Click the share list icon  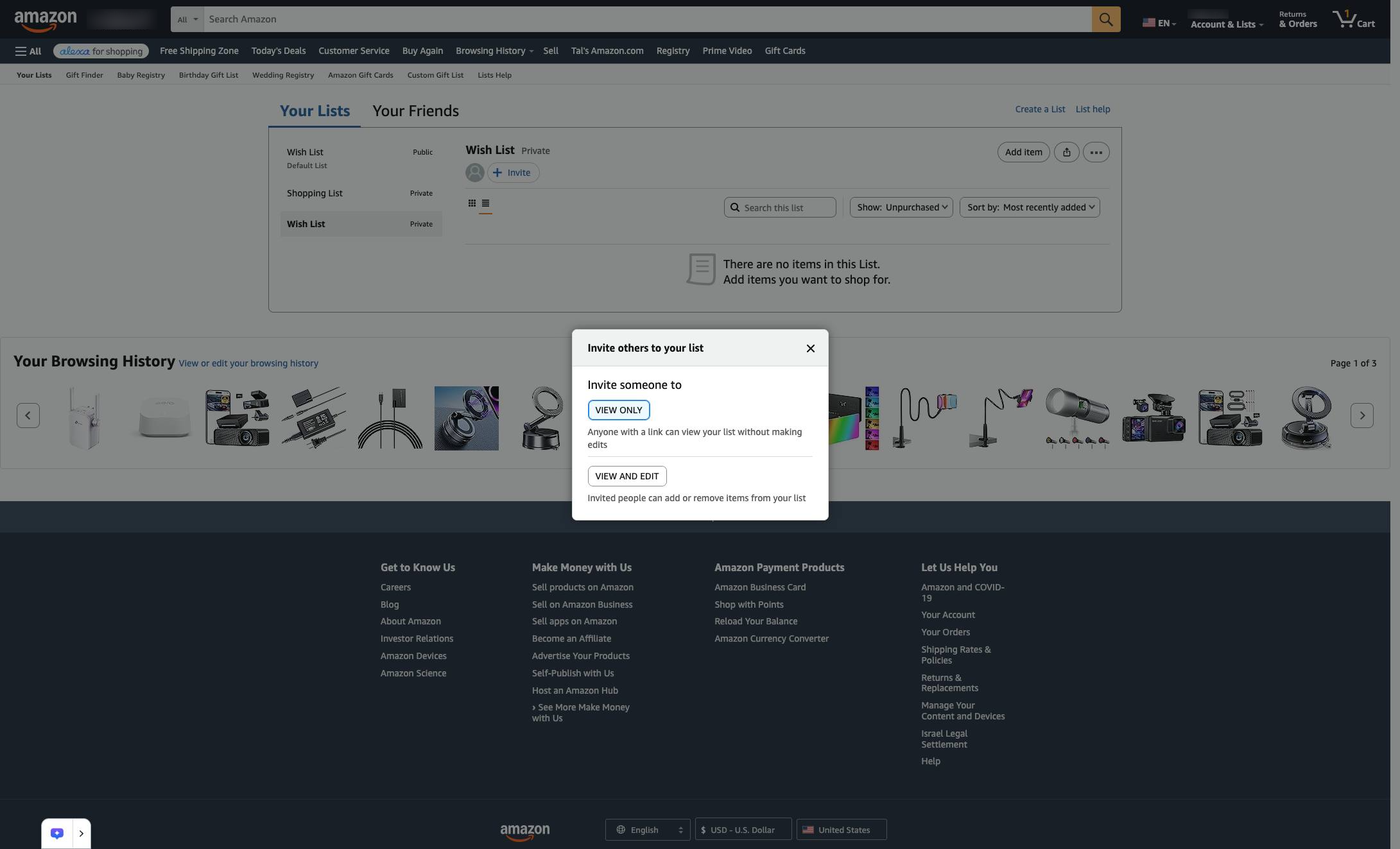(x=1066, y=152)
